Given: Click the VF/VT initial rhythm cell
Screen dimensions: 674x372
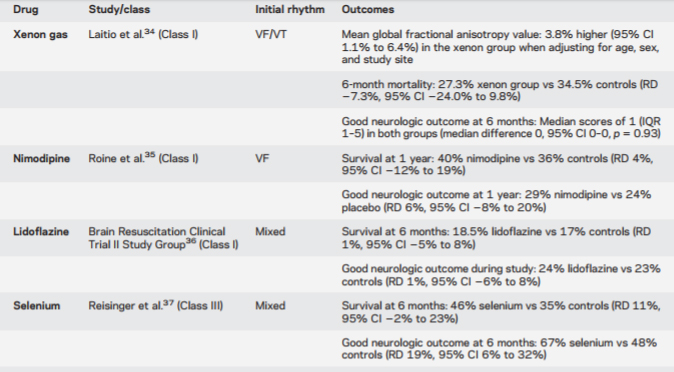Looking at the screenshot, I should tap(271, 34).
